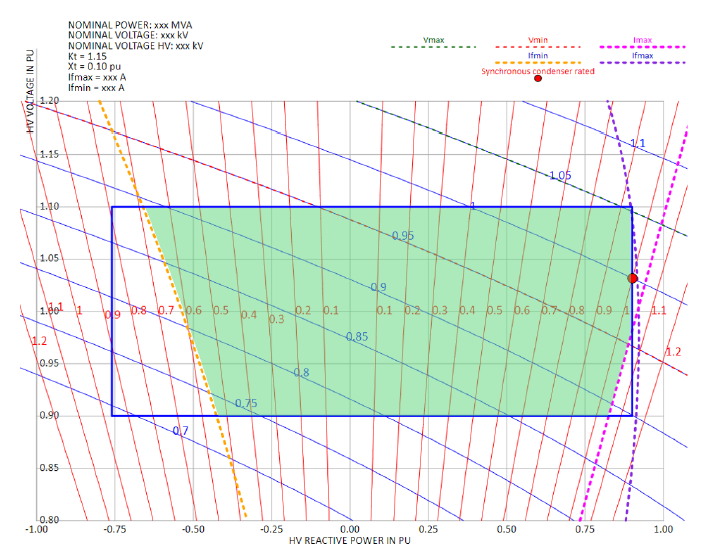The width and height of the screenshot is (707, 544).
Task: Click the red dot marker in the legend
Action: point(538,79)
